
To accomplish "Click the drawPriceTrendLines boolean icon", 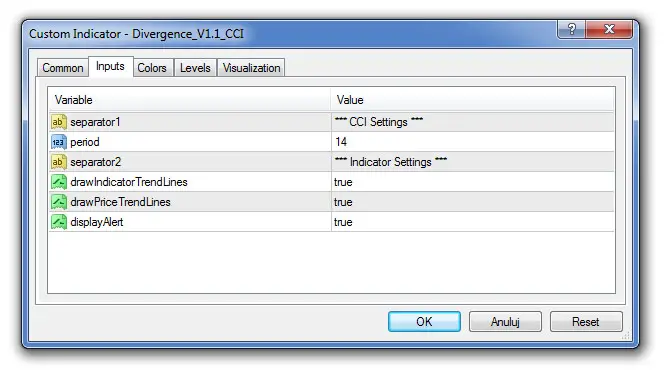I will click(x=58, y=202).
